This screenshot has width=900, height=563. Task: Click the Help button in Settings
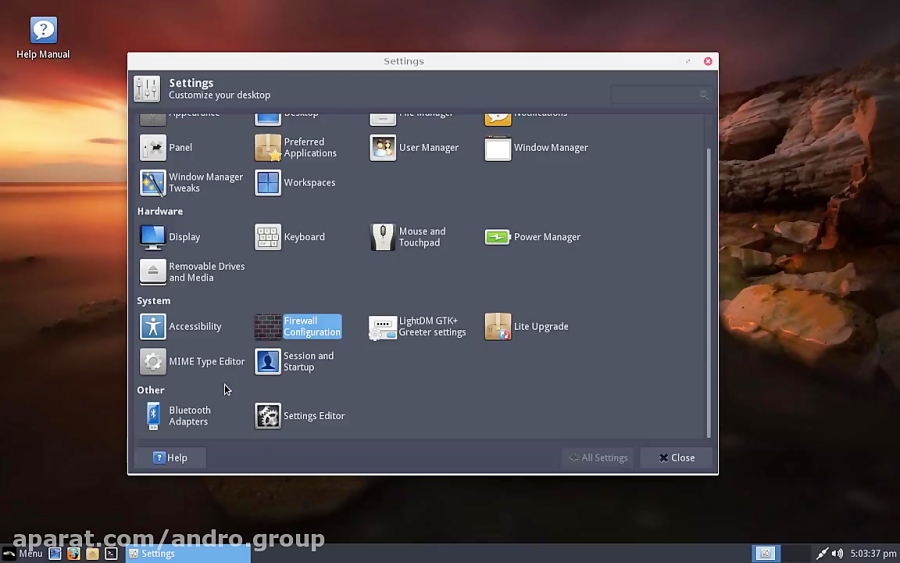(170, 457)
